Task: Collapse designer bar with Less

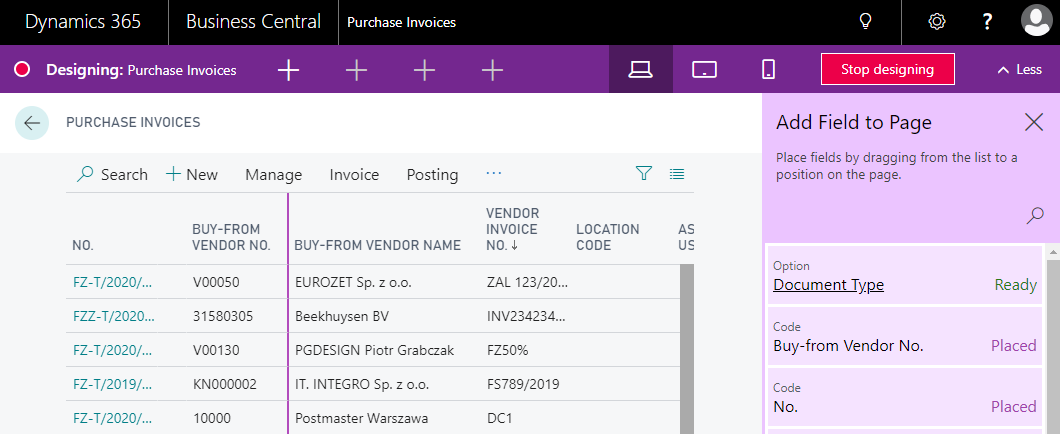Action: click(1019, 69)
